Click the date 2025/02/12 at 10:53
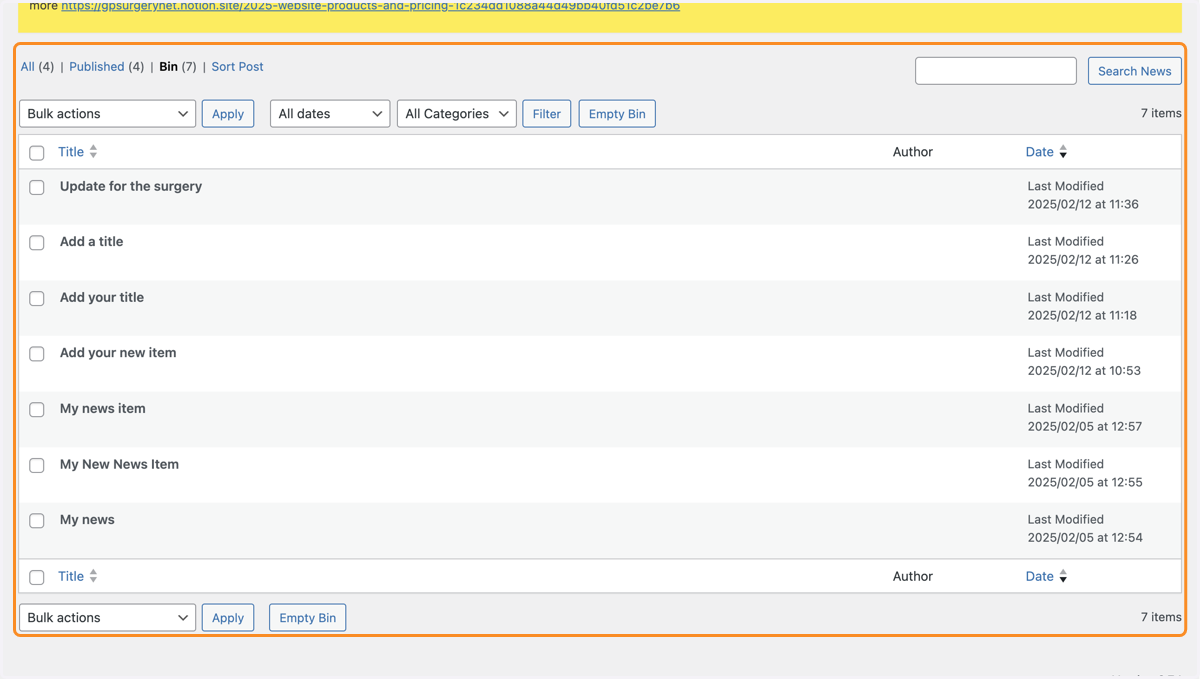Screen dimensions: 1200x679 [x=1084, y=370]
